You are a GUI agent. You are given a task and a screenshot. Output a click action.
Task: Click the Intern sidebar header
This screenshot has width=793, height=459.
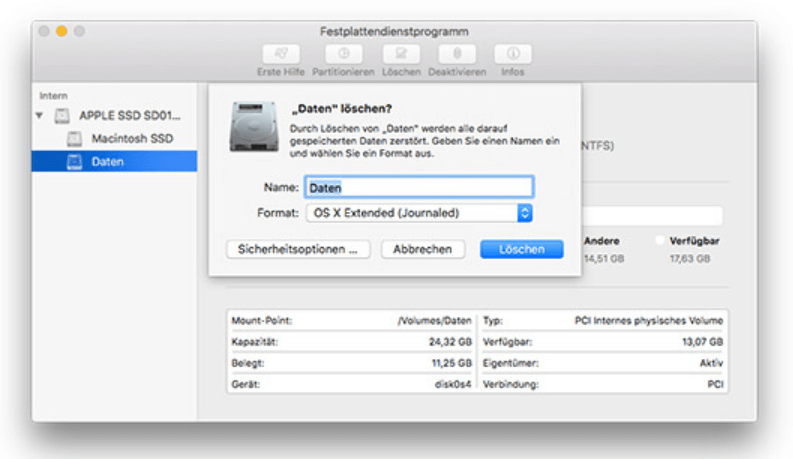(x=54, y=96)
